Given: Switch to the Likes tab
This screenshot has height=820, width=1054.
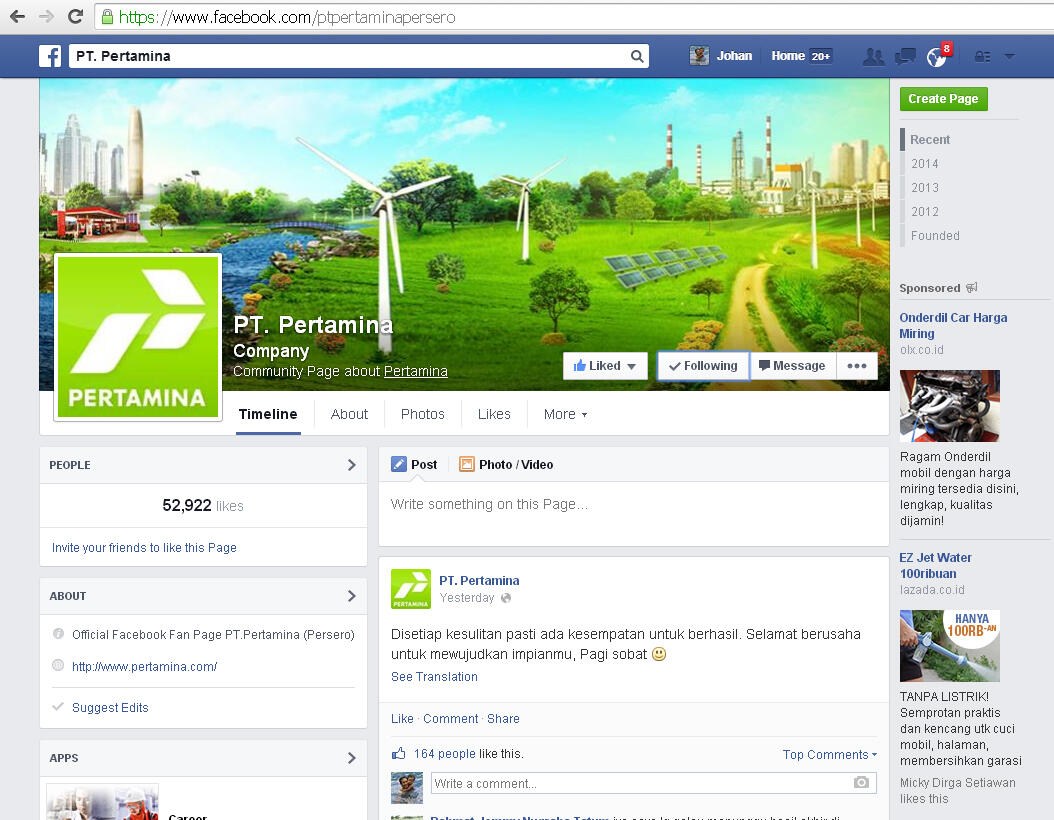Looking at the screenshot, I should pos(494,414).
